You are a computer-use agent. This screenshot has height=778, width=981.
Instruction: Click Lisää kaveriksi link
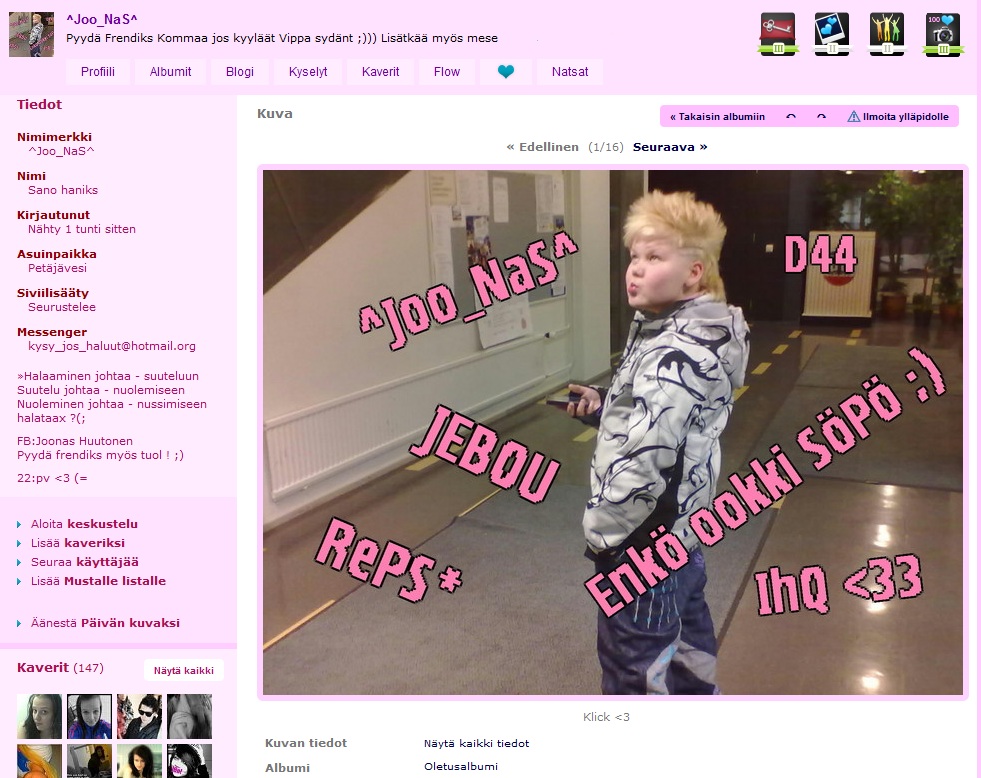point(78,543)
